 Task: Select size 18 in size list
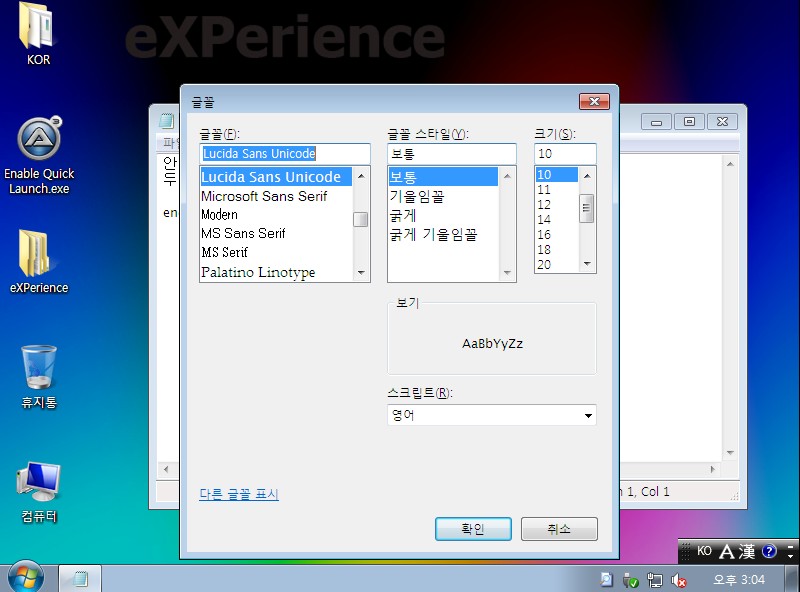[557, 250]
